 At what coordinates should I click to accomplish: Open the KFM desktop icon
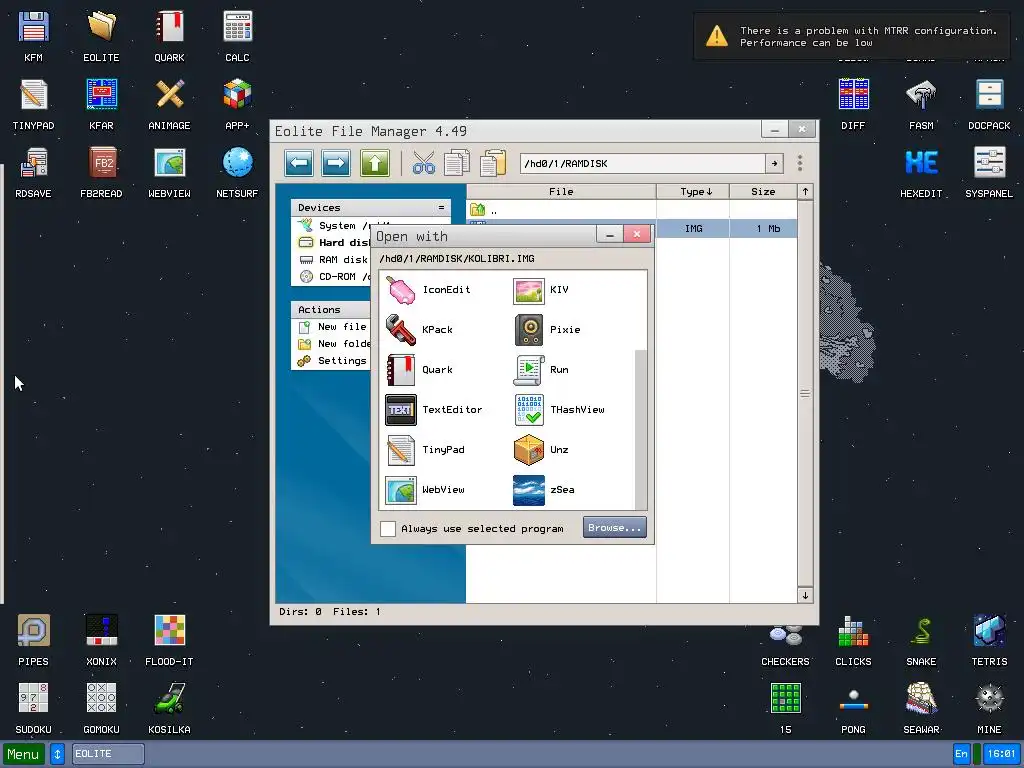point(33,36)
